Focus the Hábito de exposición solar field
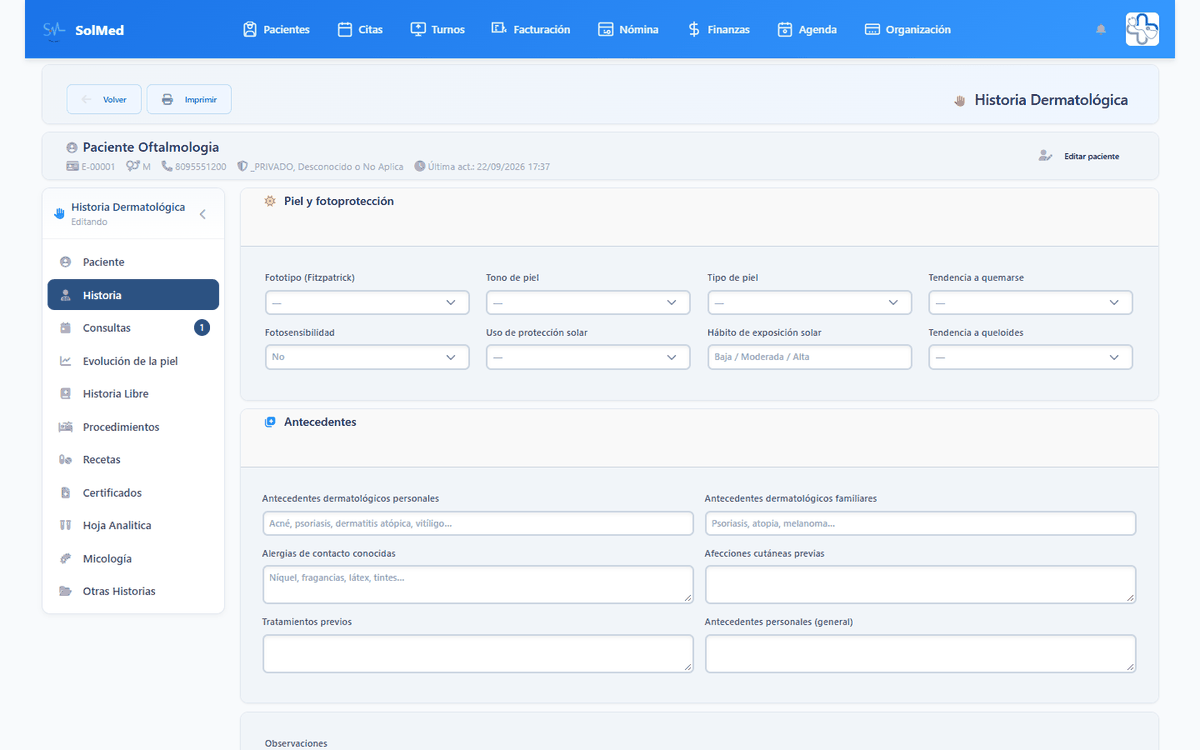 [x=810, y=357]
